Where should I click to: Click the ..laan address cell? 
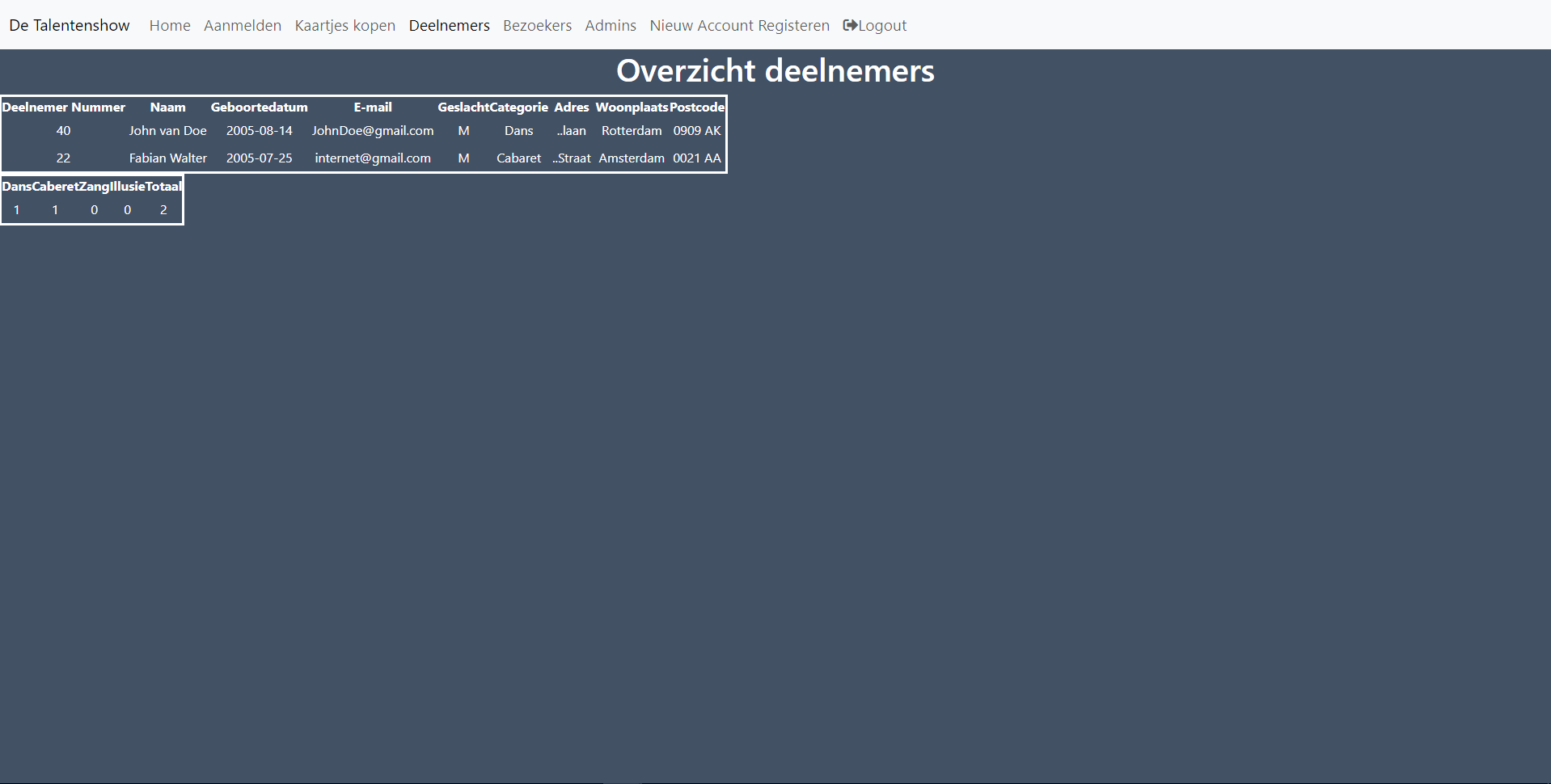[572, 131]
